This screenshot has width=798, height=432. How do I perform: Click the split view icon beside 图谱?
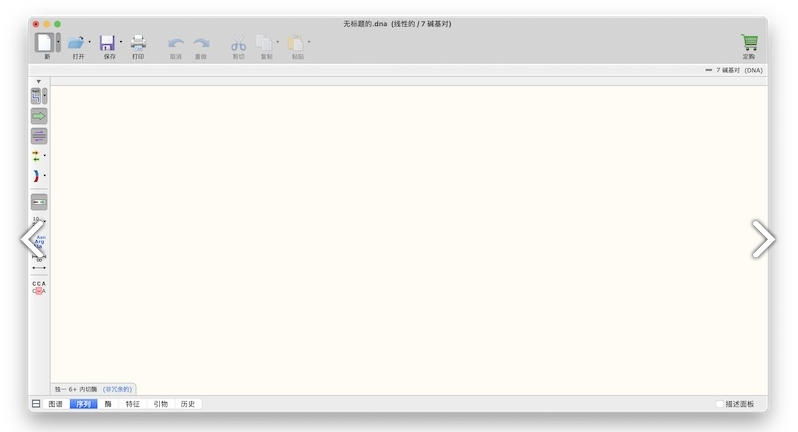(36, 404)
